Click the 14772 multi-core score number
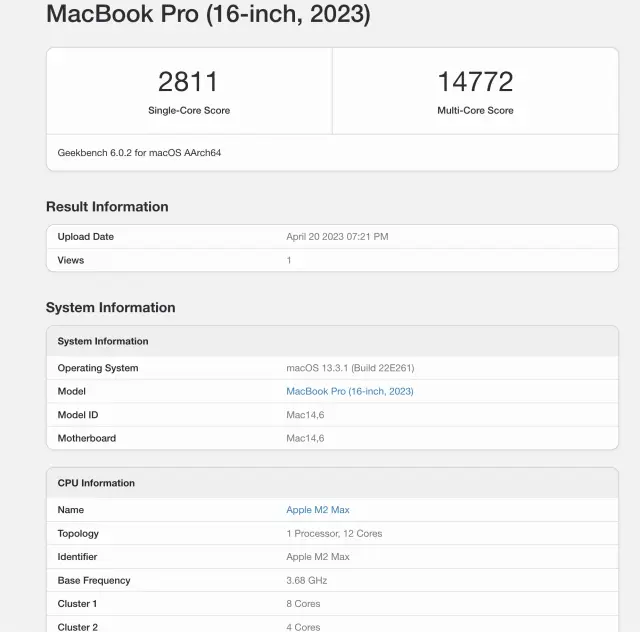The image size is (640, 632). (x=475, y=82)
